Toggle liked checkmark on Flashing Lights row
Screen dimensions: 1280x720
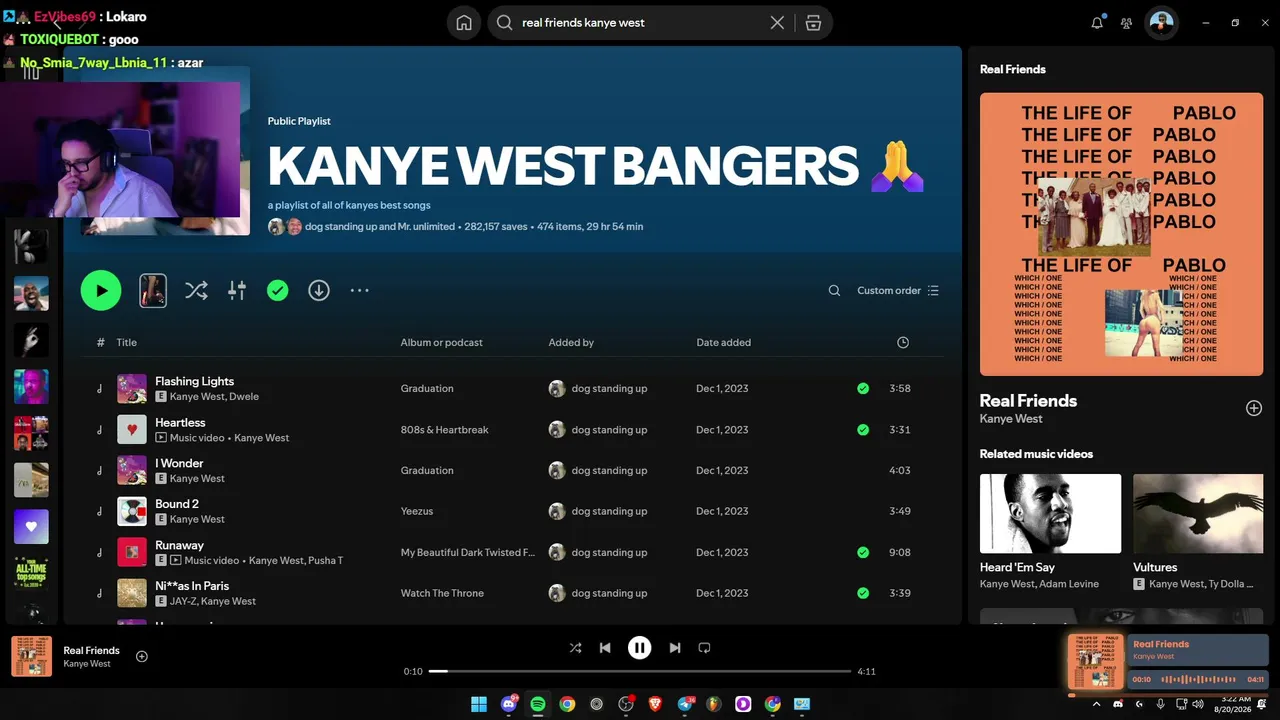863,389
